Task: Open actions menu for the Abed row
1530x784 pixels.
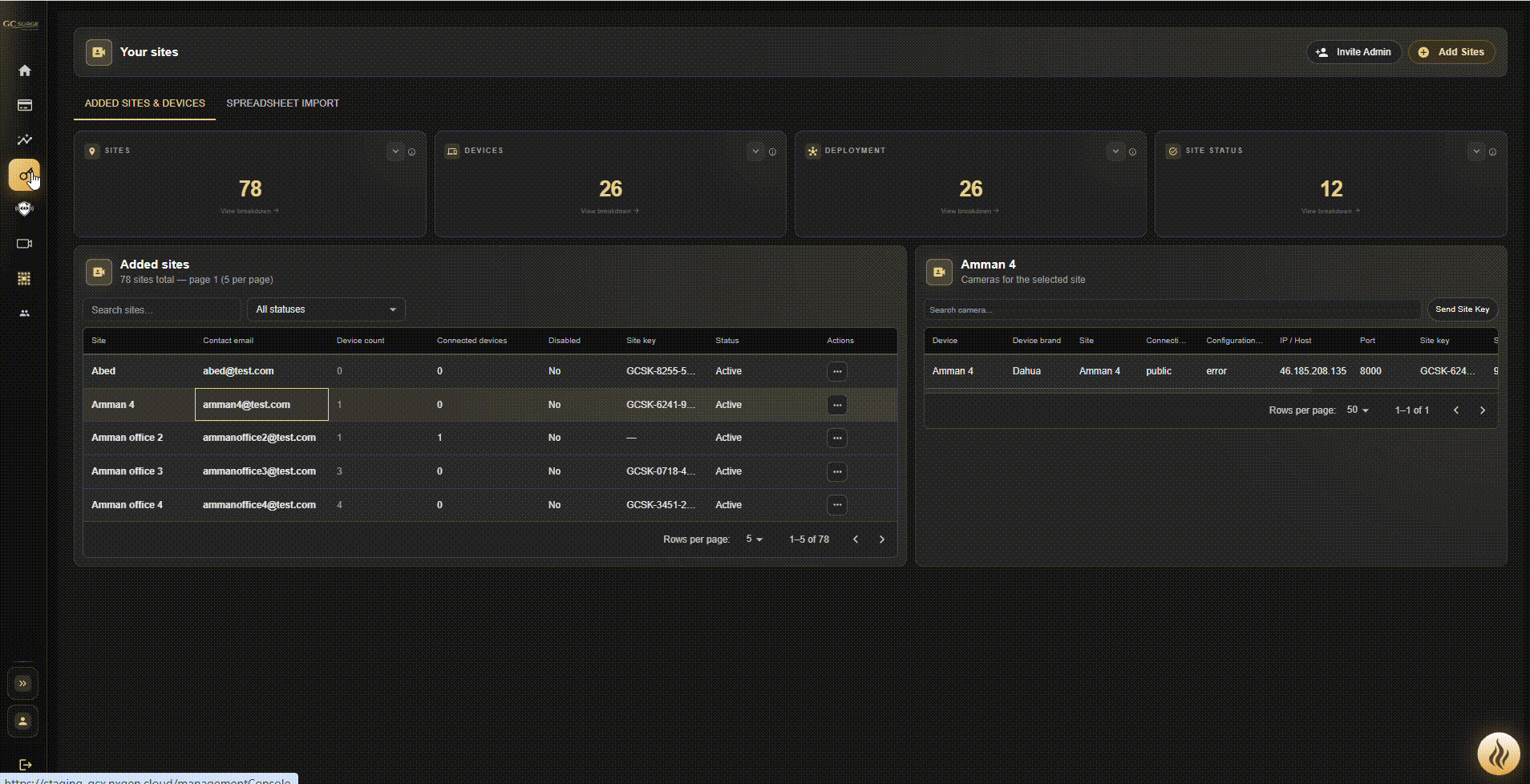Action: coord(837,371)
